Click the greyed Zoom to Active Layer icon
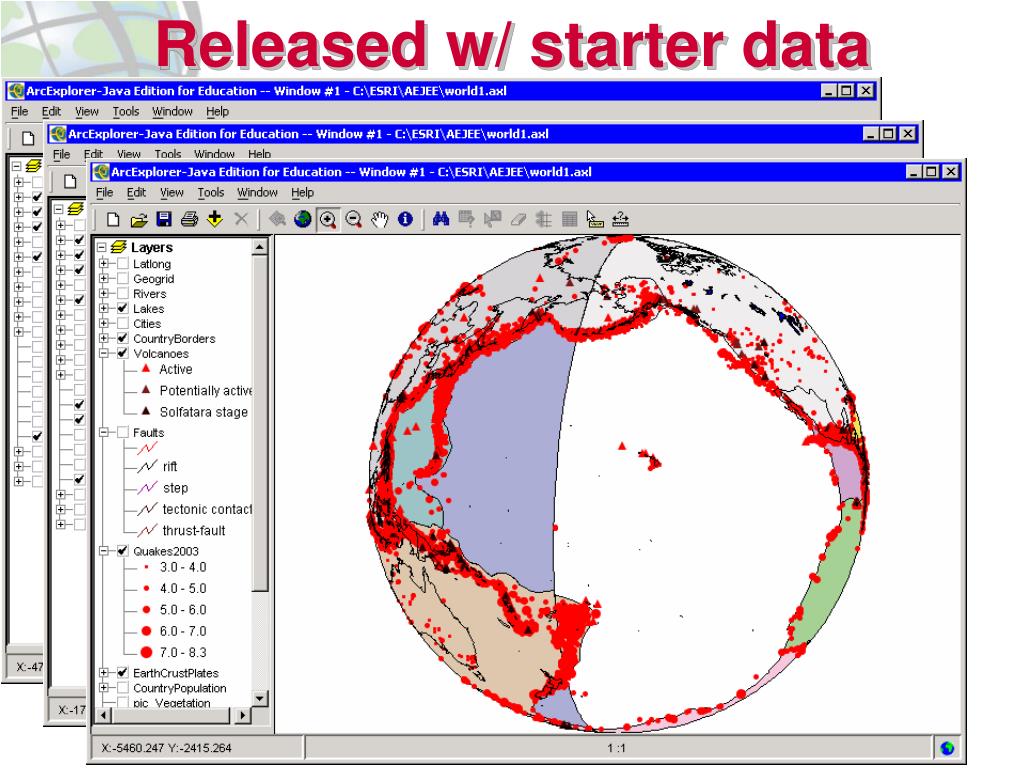The height and width of the screenshot is (768, 1024). pyautogui.click(x=277, y=219)
